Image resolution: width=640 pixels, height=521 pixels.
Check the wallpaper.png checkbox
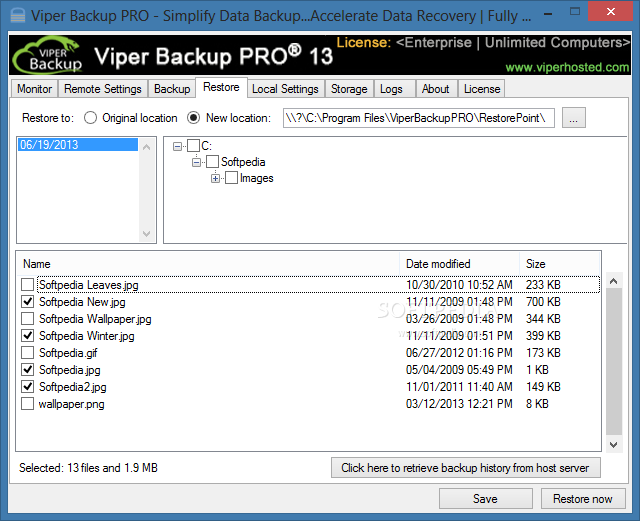click(27, 404)
